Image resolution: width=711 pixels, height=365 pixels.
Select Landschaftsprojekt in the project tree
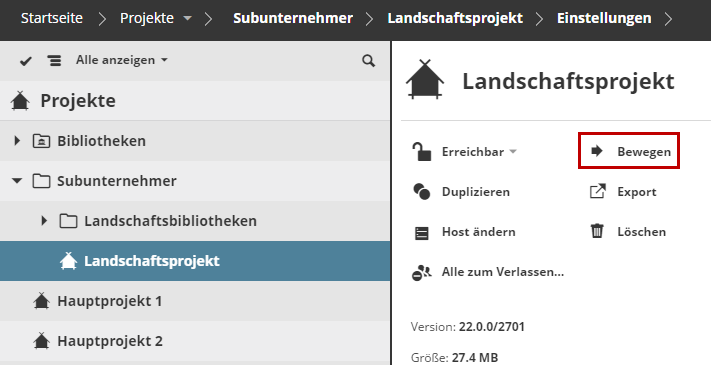(x=195, y=261)
